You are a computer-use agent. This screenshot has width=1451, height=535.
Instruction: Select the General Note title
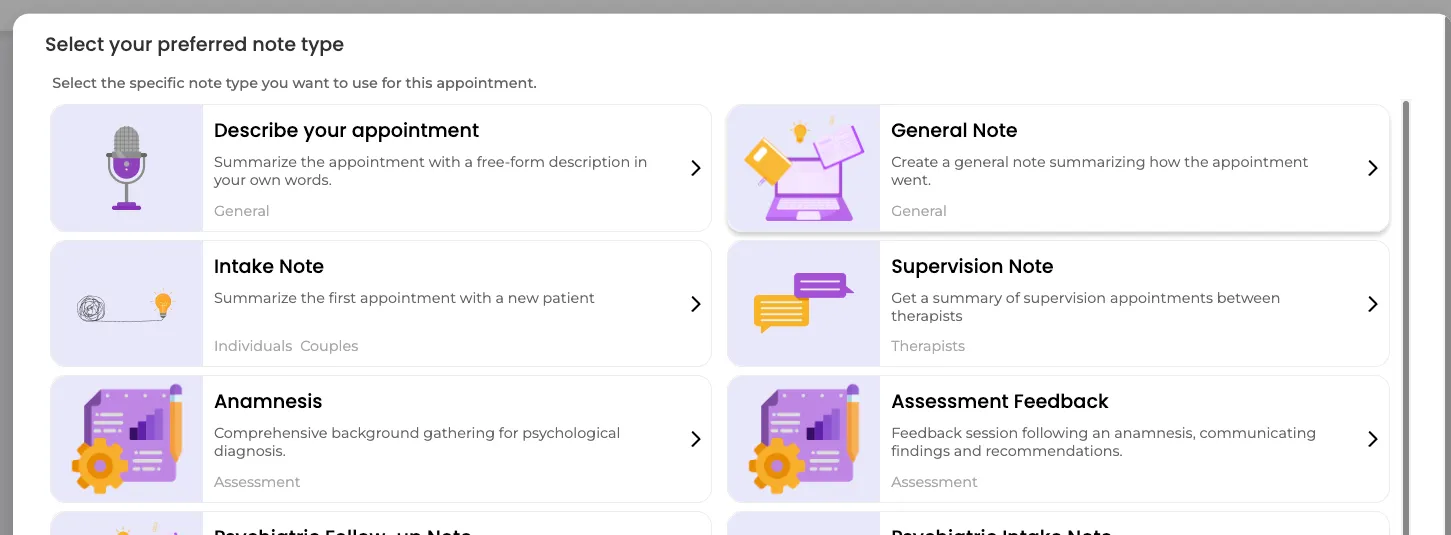click(x=954, y=130)
